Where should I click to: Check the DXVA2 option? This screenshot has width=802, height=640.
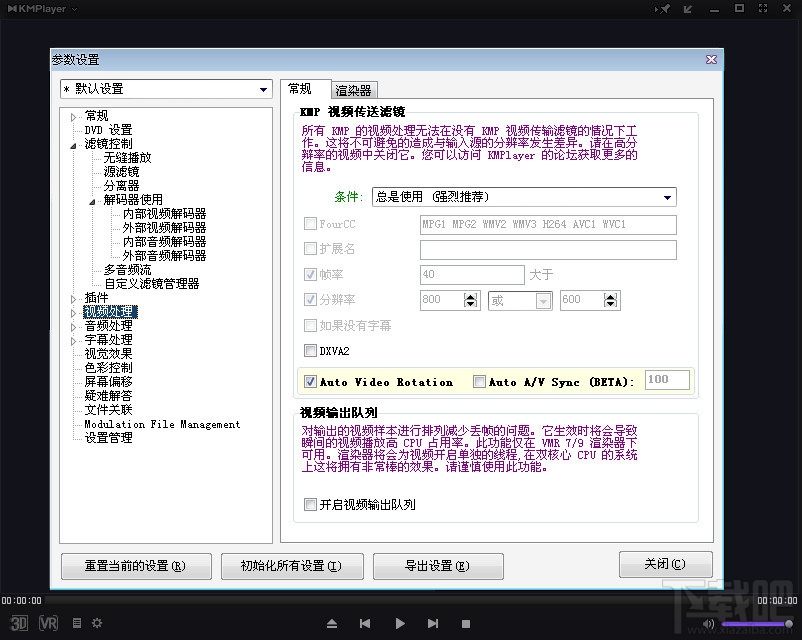click(309, 351)
